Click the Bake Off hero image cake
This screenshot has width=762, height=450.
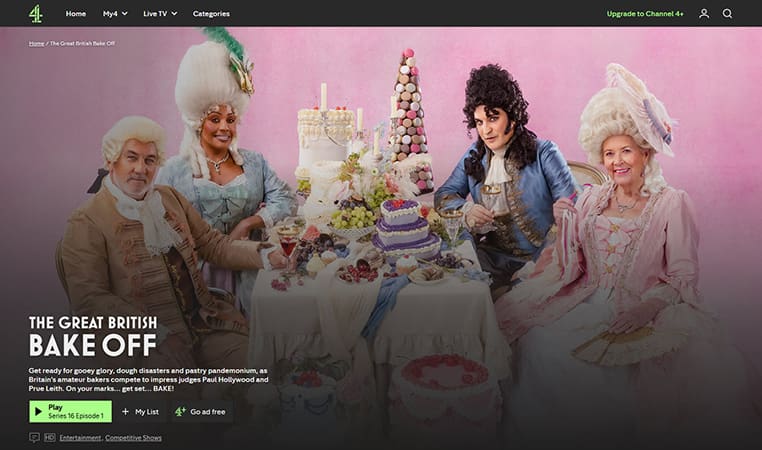pyautogui.click(x=407, y=229)
